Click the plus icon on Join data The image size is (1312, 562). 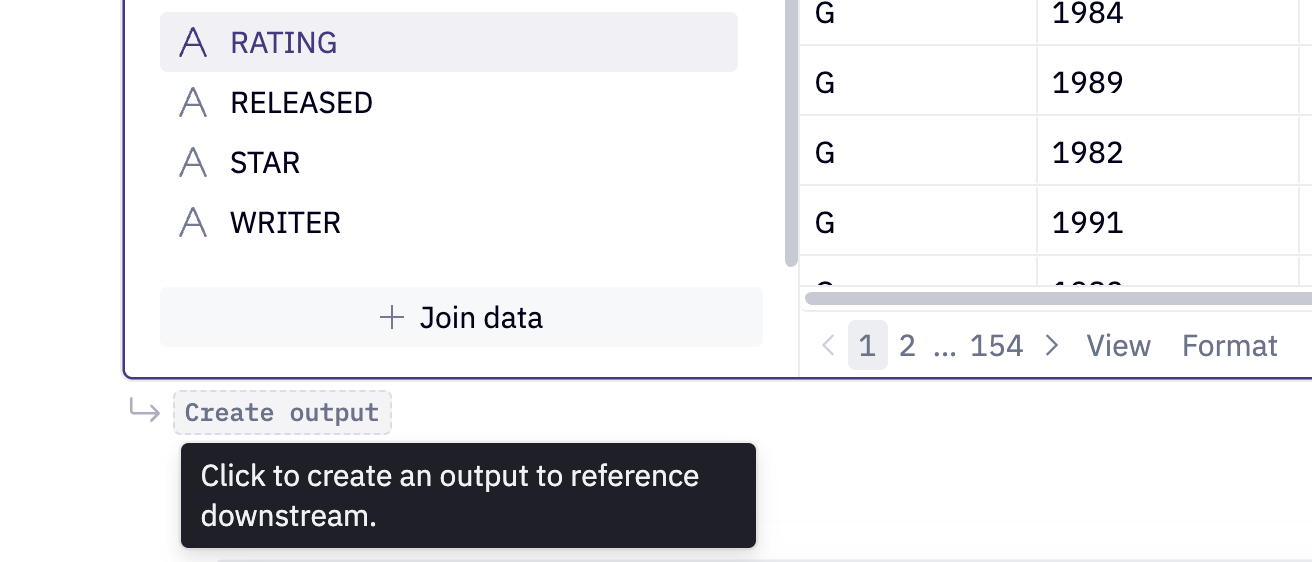392,318
